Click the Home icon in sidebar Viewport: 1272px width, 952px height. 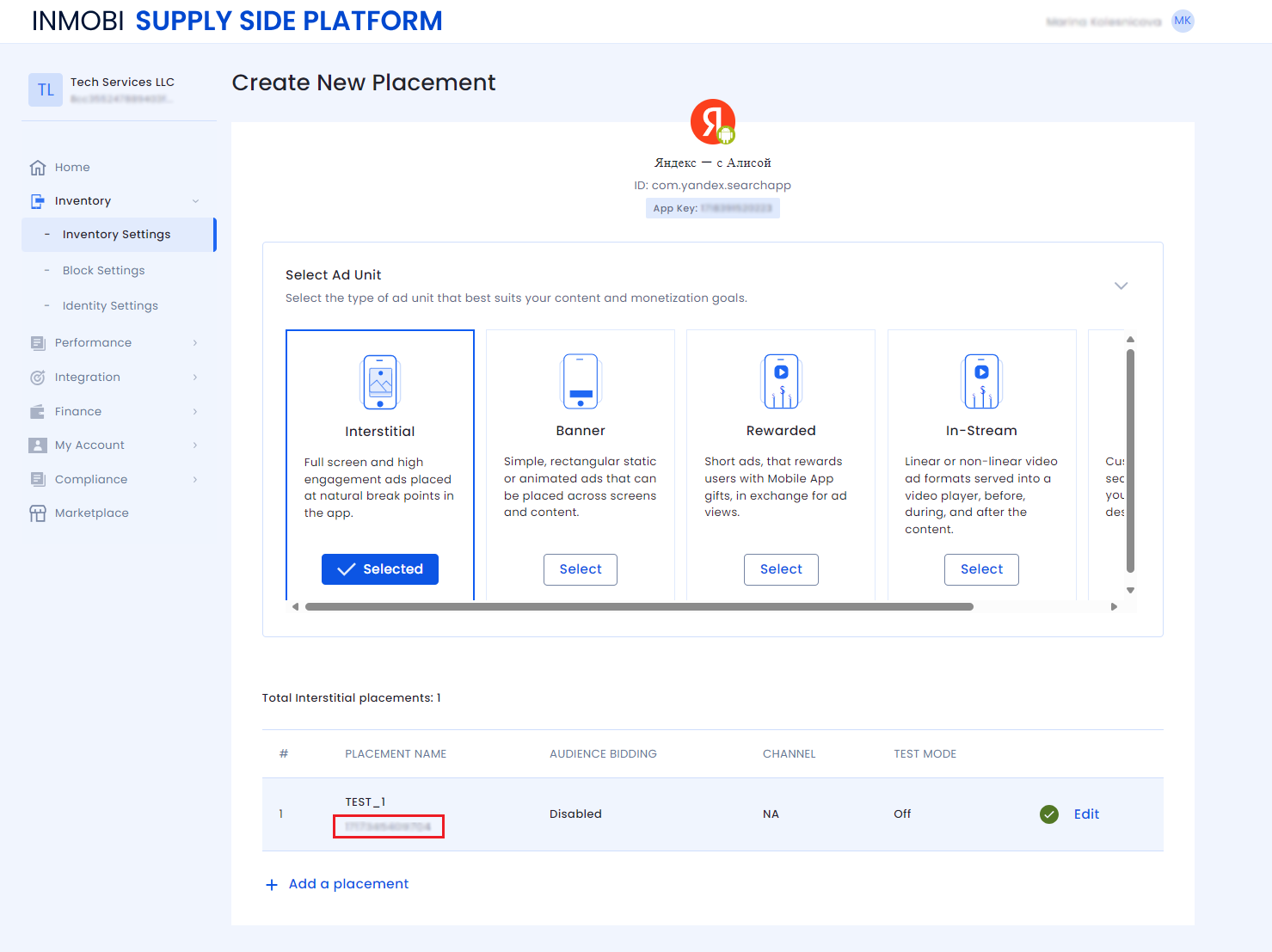(x=38, y=168)
